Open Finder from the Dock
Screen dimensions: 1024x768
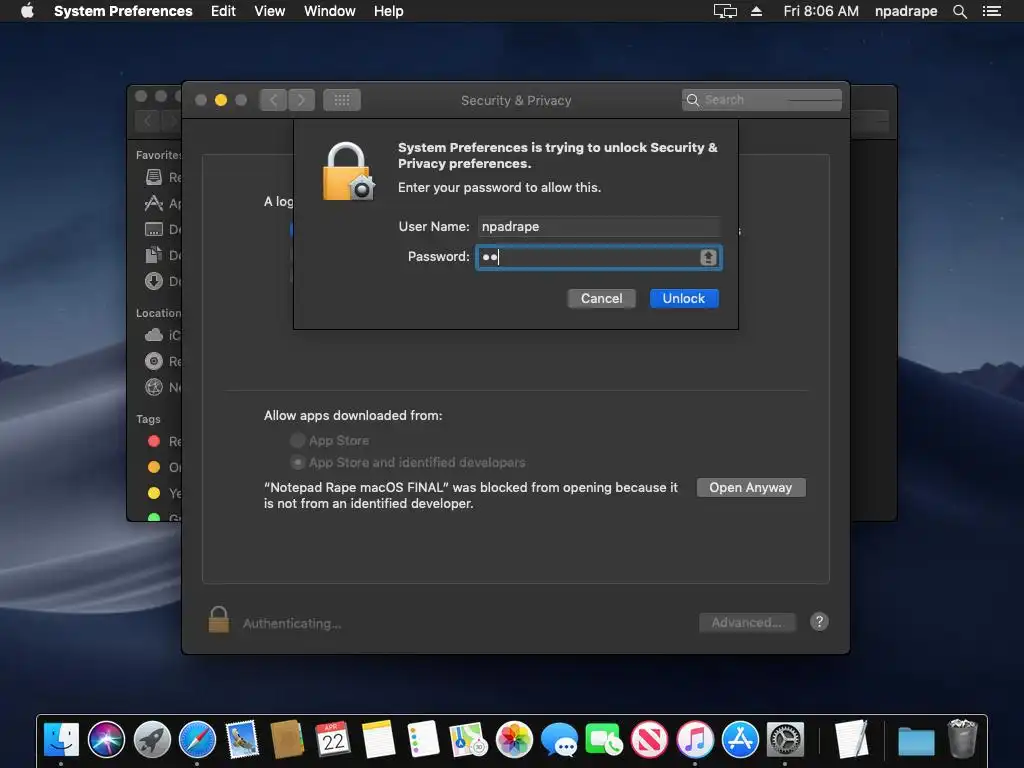point(61,739)
